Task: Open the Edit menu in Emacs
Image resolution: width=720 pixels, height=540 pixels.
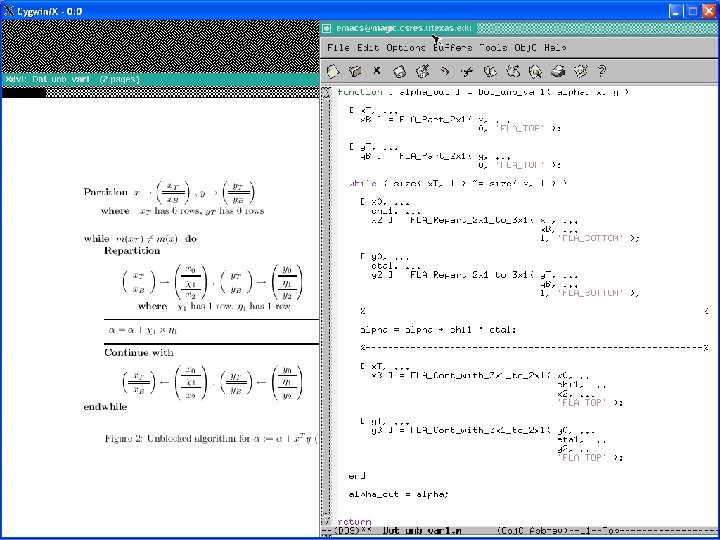Action: (x=368, y=48)
